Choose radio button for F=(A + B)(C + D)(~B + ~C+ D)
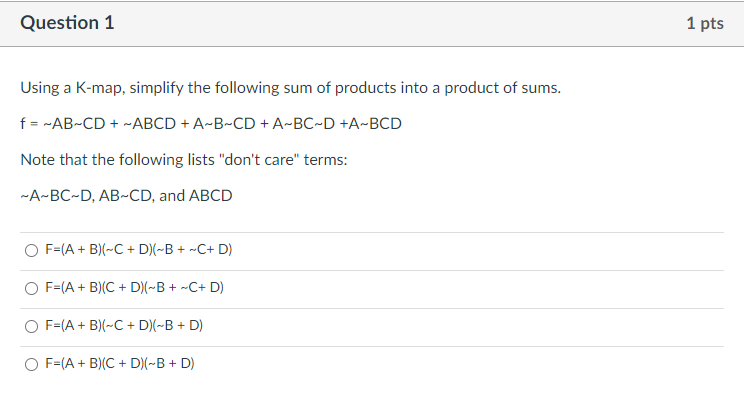Screen dimensions: 744x403 [33, 288]
